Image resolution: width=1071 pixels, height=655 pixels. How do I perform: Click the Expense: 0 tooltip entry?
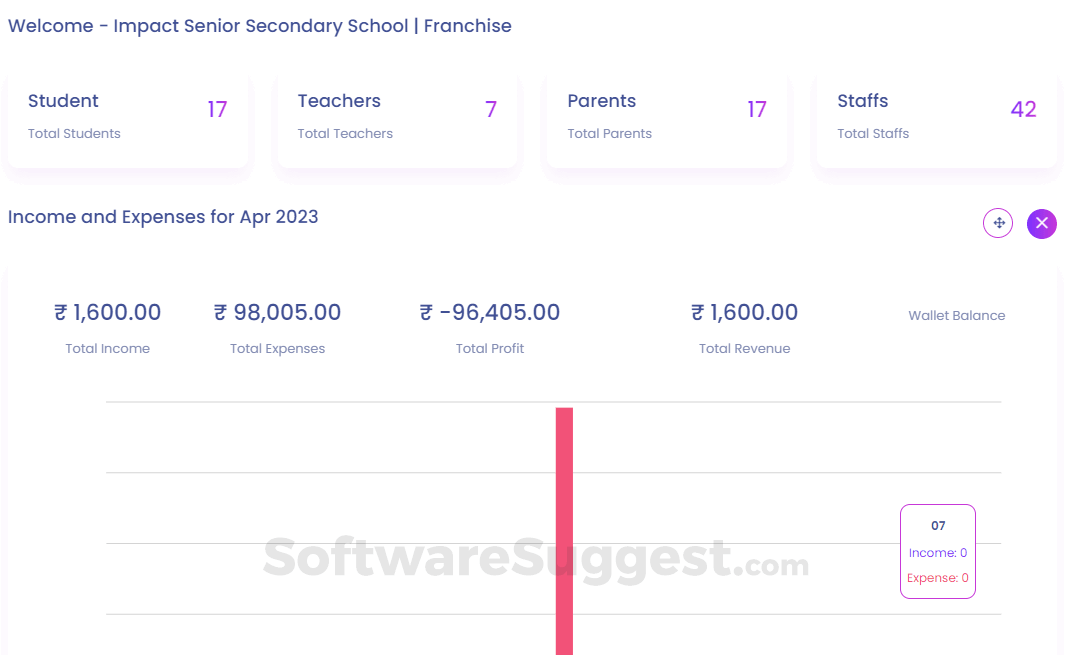(x=937, y=577)
